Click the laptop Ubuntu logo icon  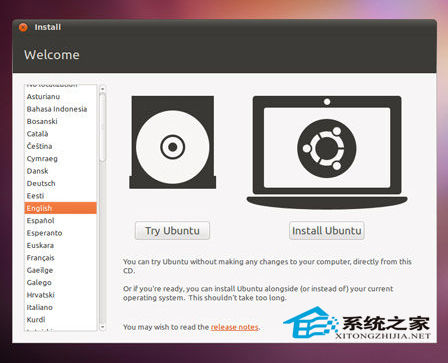(x=327, y=152)
